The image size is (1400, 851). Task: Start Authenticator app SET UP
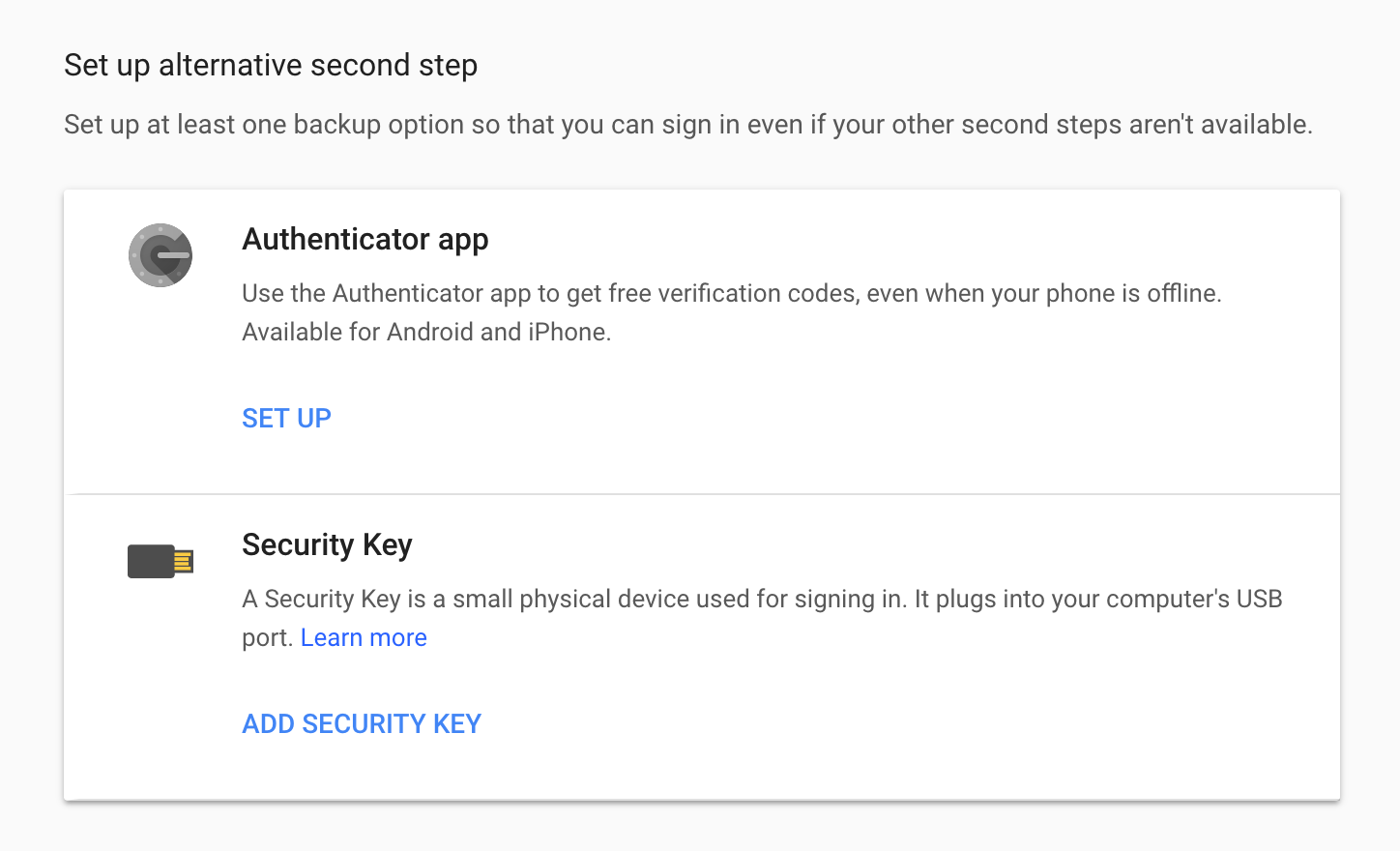pos(286,418)
